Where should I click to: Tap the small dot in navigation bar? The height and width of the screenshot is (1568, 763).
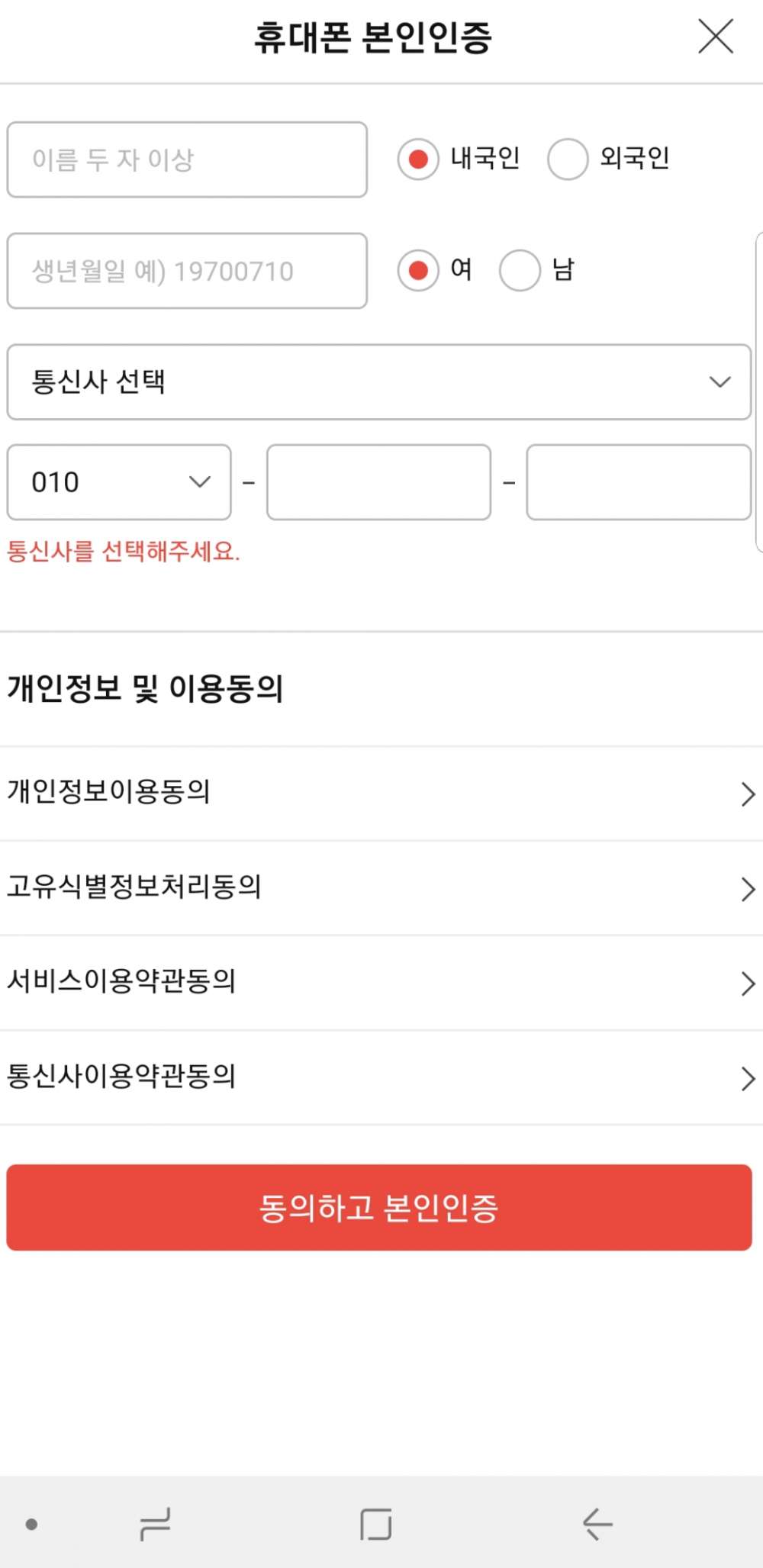click(x=31, y=1524)
